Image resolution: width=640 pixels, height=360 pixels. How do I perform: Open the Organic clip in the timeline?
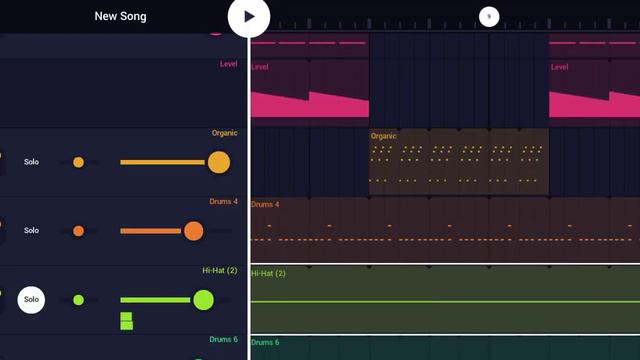coord(459,162)
